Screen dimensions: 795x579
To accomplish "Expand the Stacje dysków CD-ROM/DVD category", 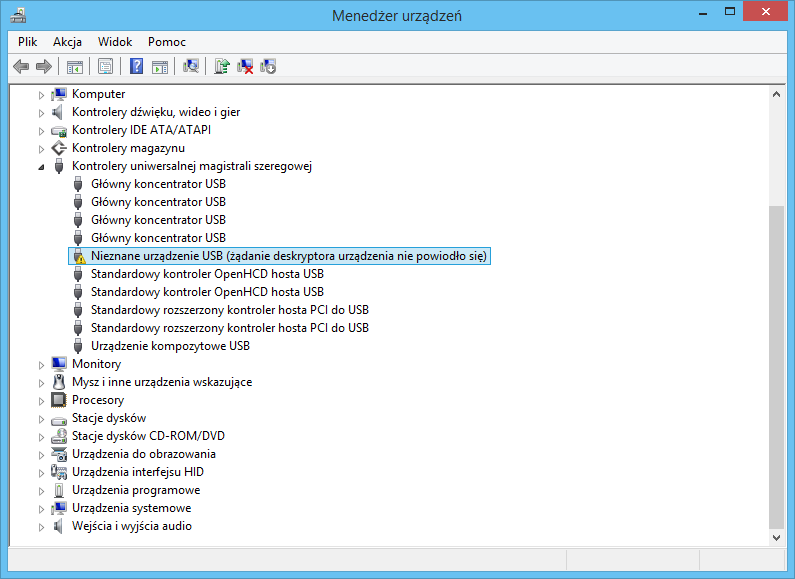I will (x=42, y=436).
